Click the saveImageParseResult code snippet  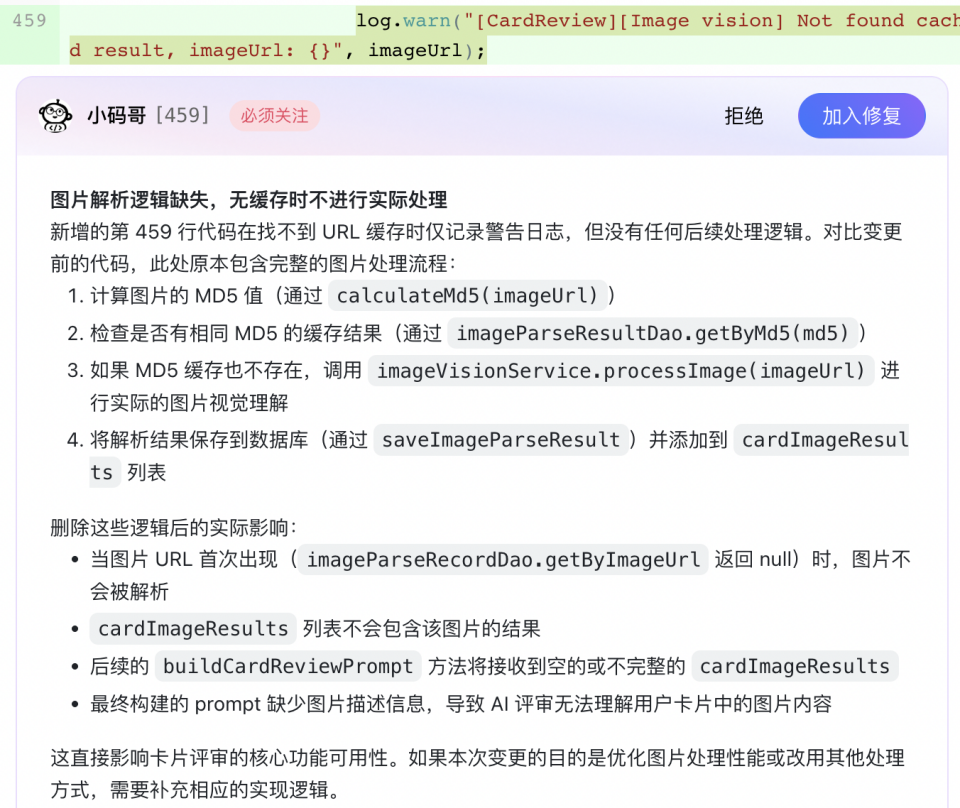(501, 440)
